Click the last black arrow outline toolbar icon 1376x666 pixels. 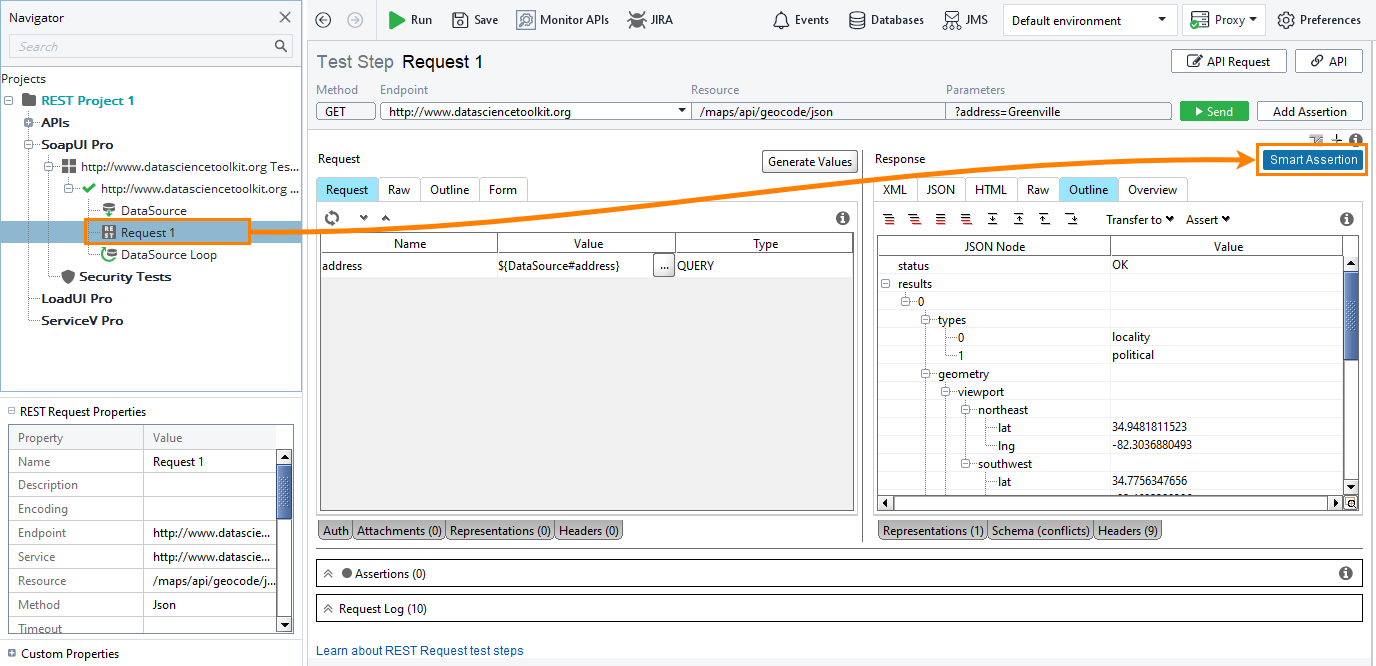point(1070,219)
